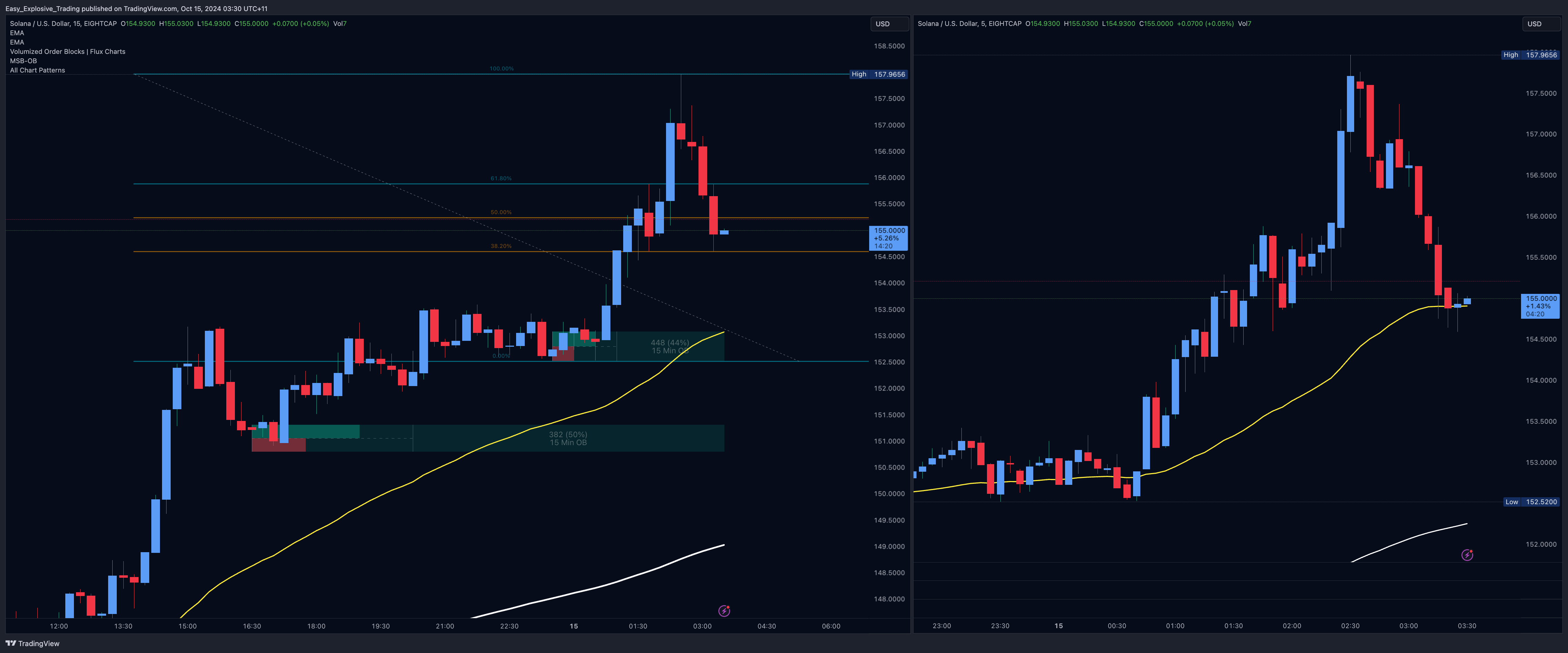Select the All Chart Patterns indicator label
This screenshot has height=653, width=1568.
tap(37, 70)
